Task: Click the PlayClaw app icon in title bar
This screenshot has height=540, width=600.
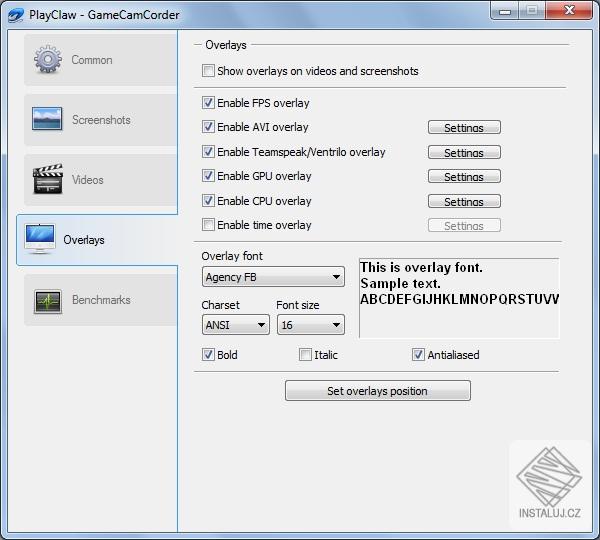Action: pos(16,15)
